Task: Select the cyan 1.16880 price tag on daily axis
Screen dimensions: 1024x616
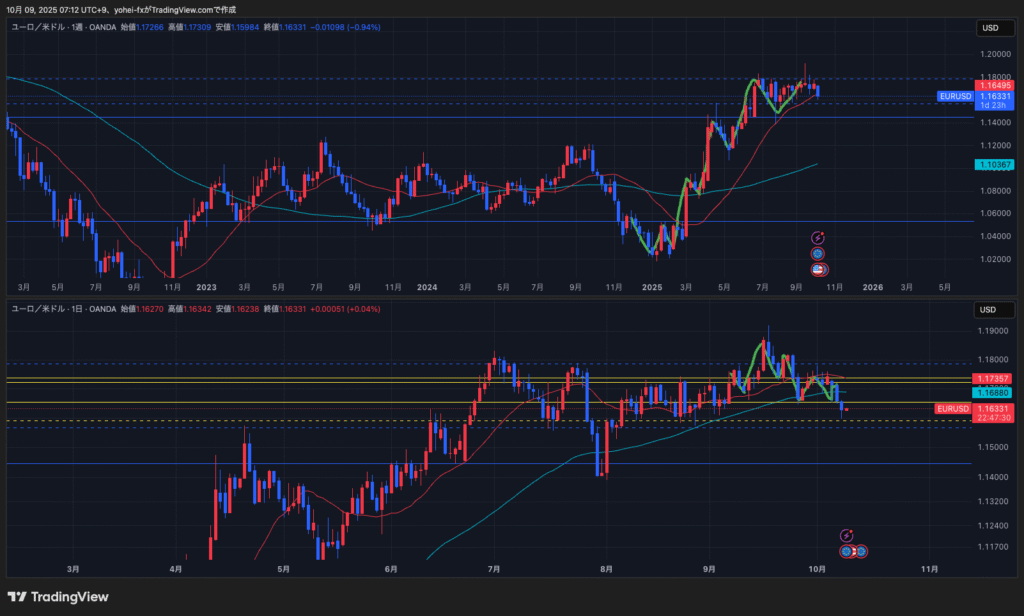Action: pos(994,394)
